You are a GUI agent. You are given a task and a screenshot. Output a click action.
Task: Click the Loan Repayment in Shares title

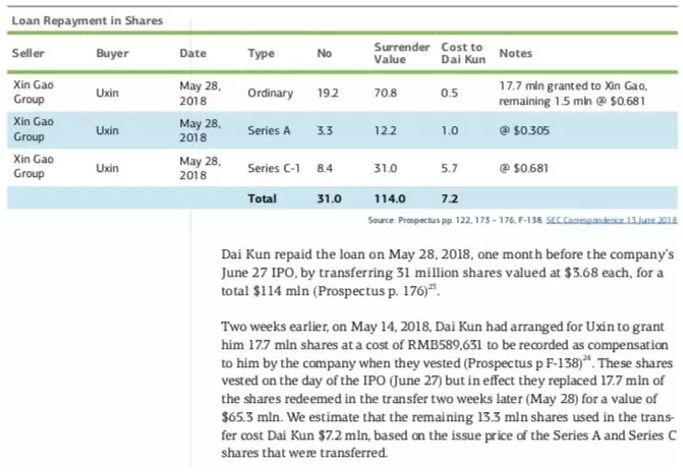(87, 20)
